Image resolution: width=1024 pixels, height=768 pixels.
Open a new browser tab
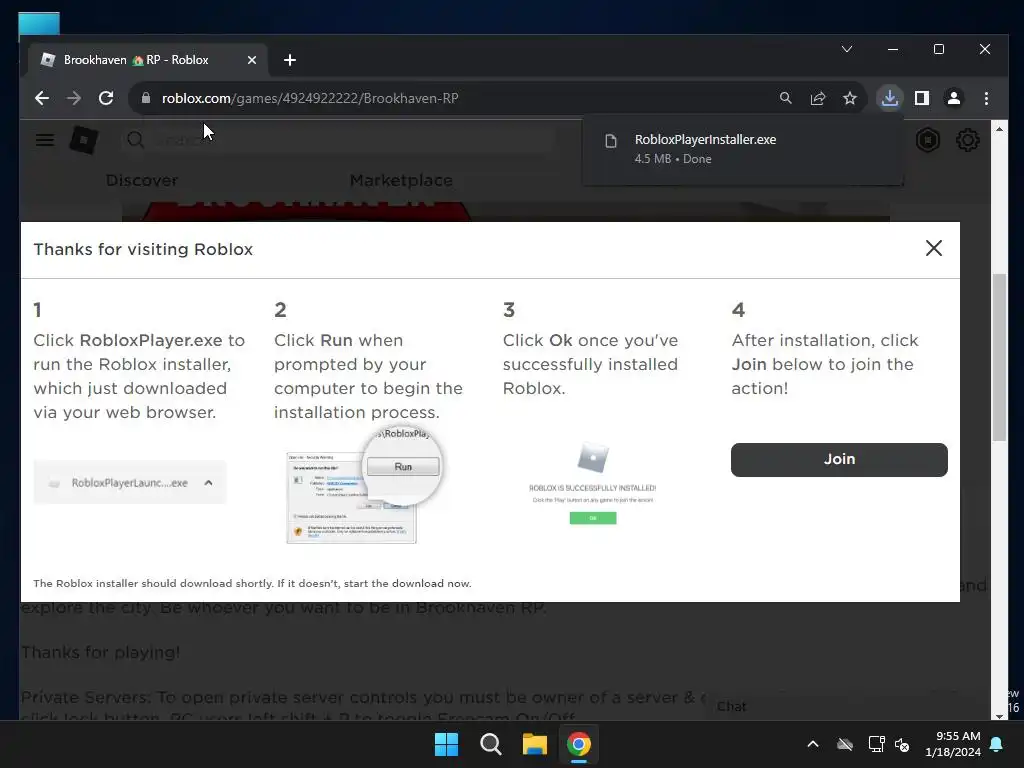click(290, 60)
